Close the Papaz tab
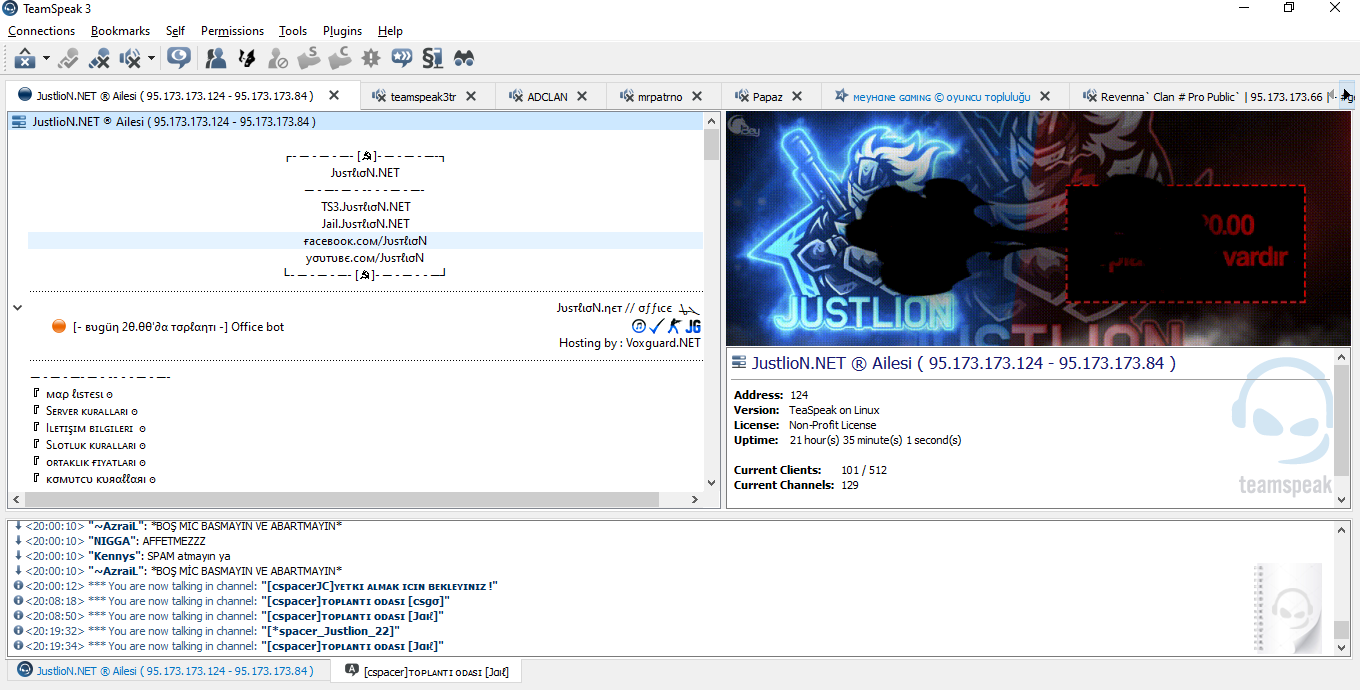The image size is (1360, 690). pos(797,97)
